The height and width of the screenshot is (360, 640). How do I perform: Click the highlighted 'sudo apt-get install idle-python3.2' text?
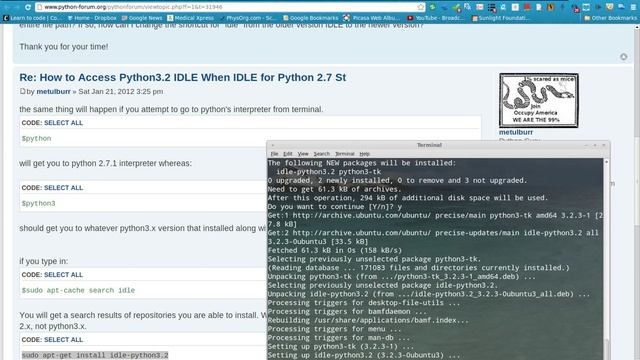pos(95,355)
